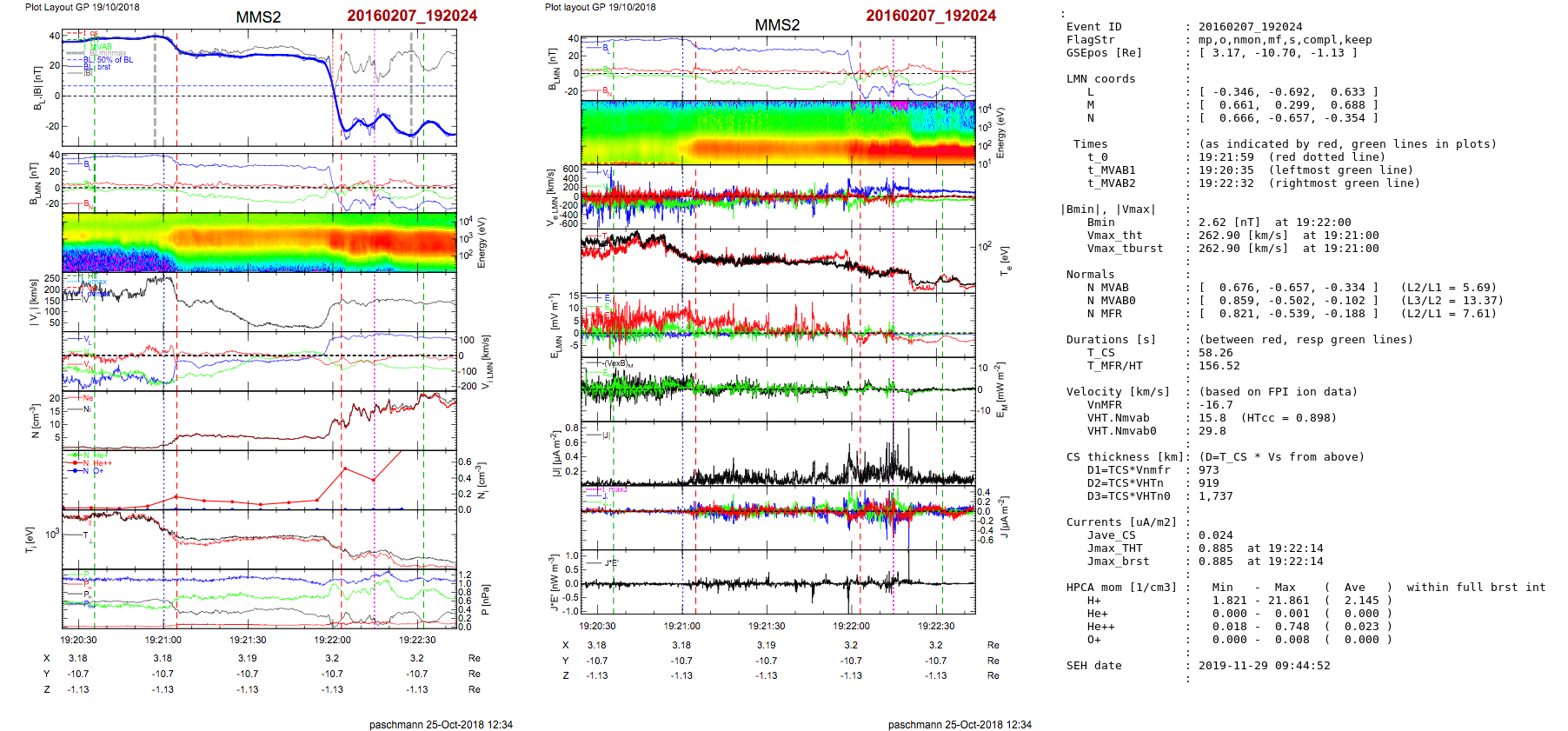
Task: Select the "(VexB)M" legend entry
Action: click(618, 363)
